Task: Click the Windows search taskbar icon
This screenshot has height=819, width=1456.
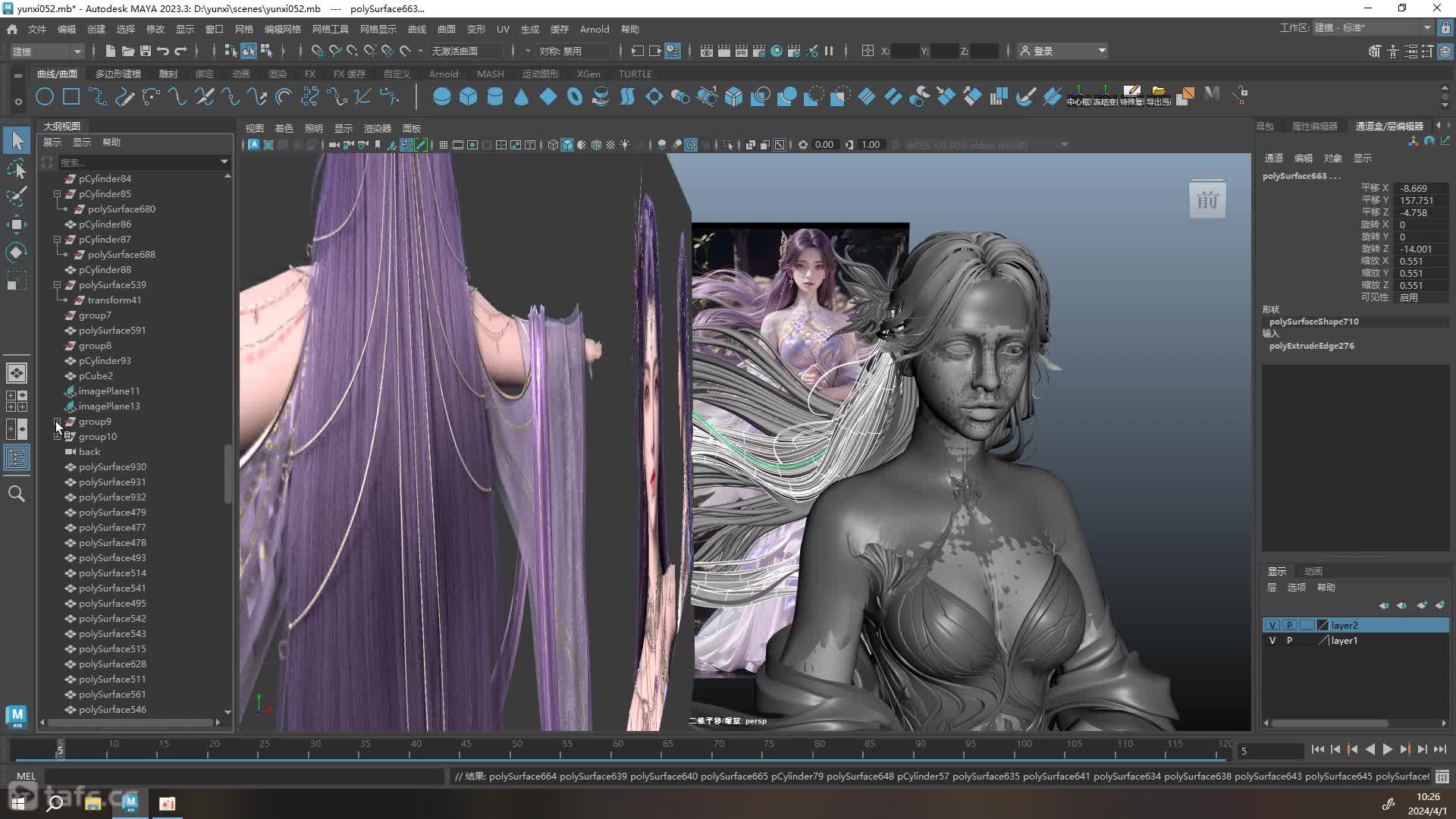Action: [x=55, y=803]
